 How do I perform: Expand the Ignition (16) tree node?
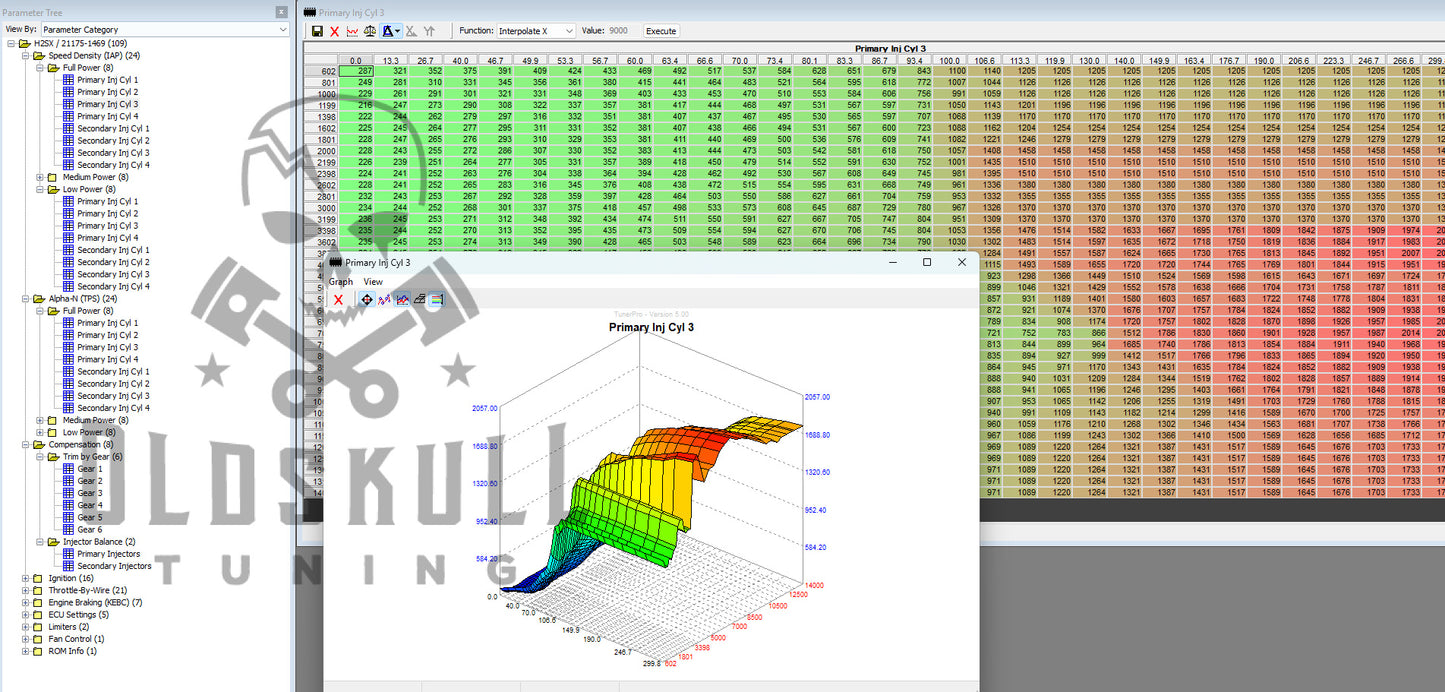tap(26, 578)
